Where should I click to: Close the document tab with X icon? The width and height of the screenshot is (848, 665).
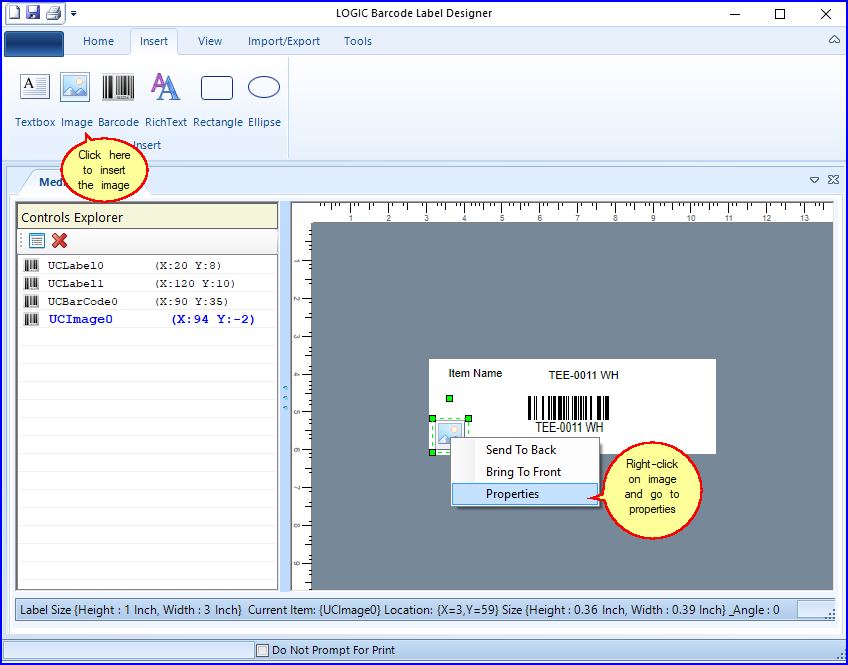tap(833, 179)
